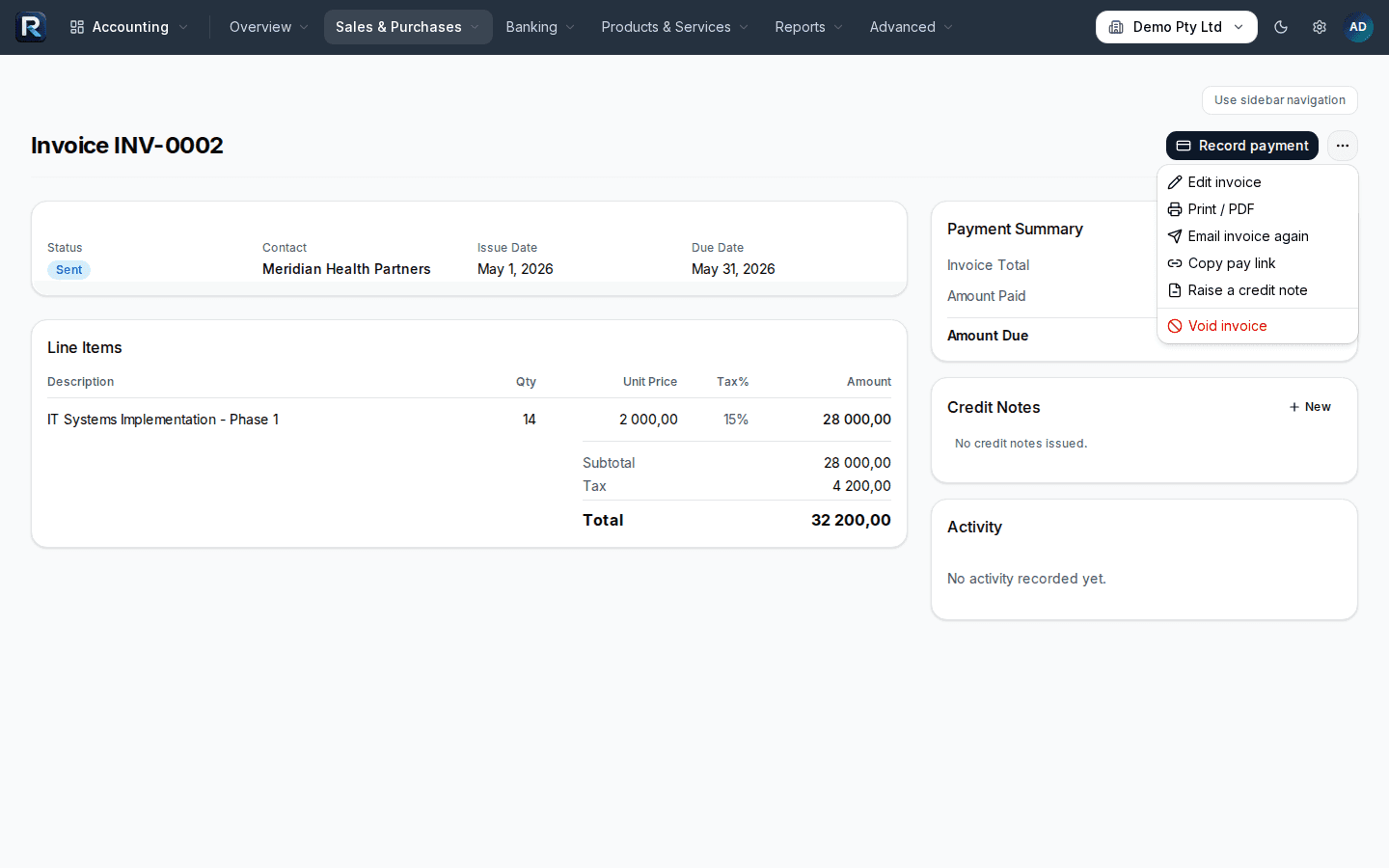This screenshot has width=1389, height=868.
Task: Click the total amount 32 200,00
Action: point(851,520)
